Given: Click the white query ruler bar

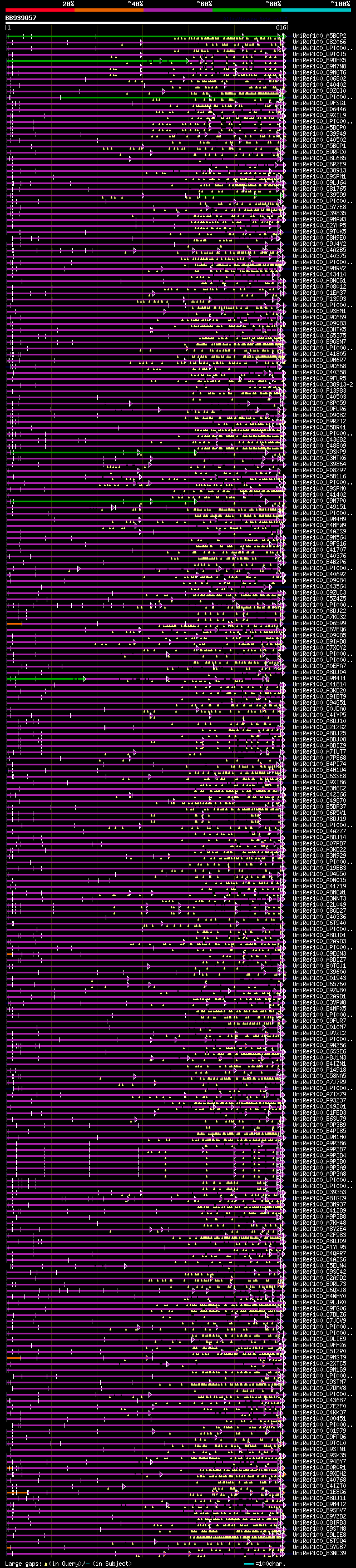Looking at the screenshot, I should click(147, 22).
